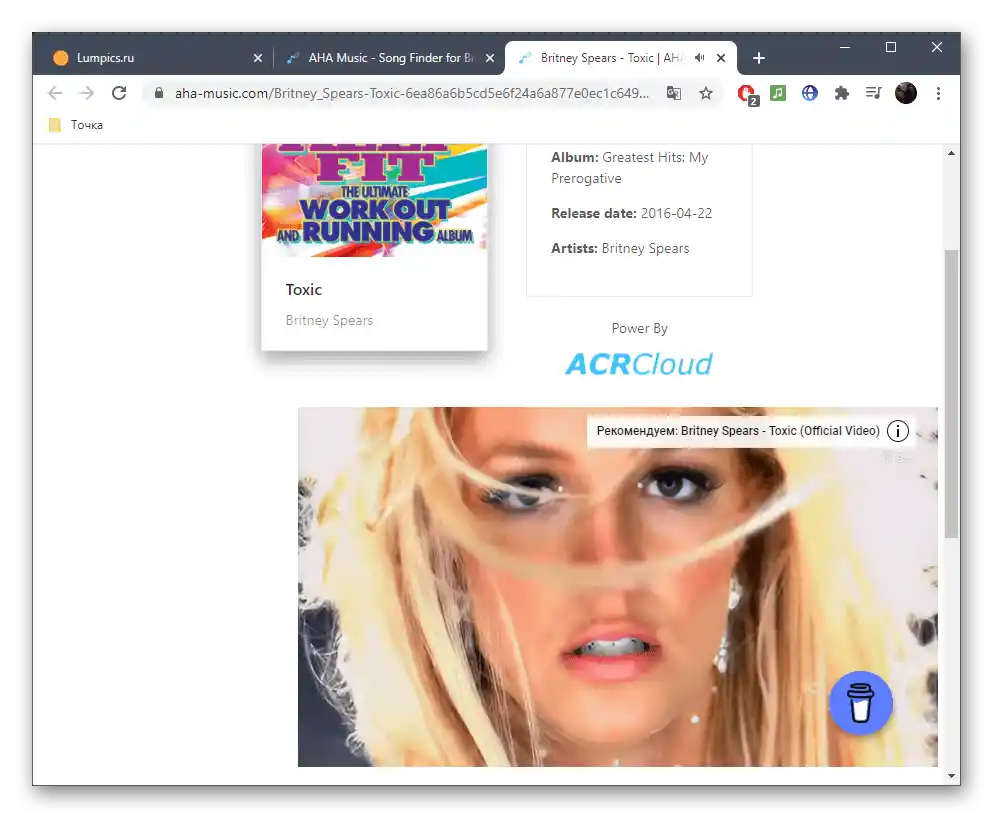The height and width of the screenshot is (818, 993).
Task: Reload the current page
Action: [x=119, y=93]
